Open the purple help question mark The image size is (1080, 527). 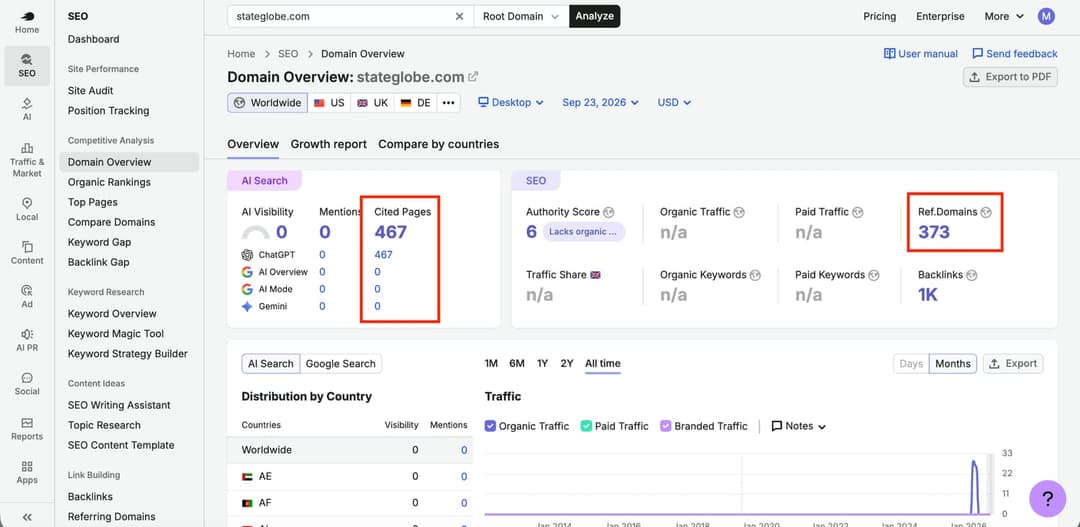coord(1047,499)
